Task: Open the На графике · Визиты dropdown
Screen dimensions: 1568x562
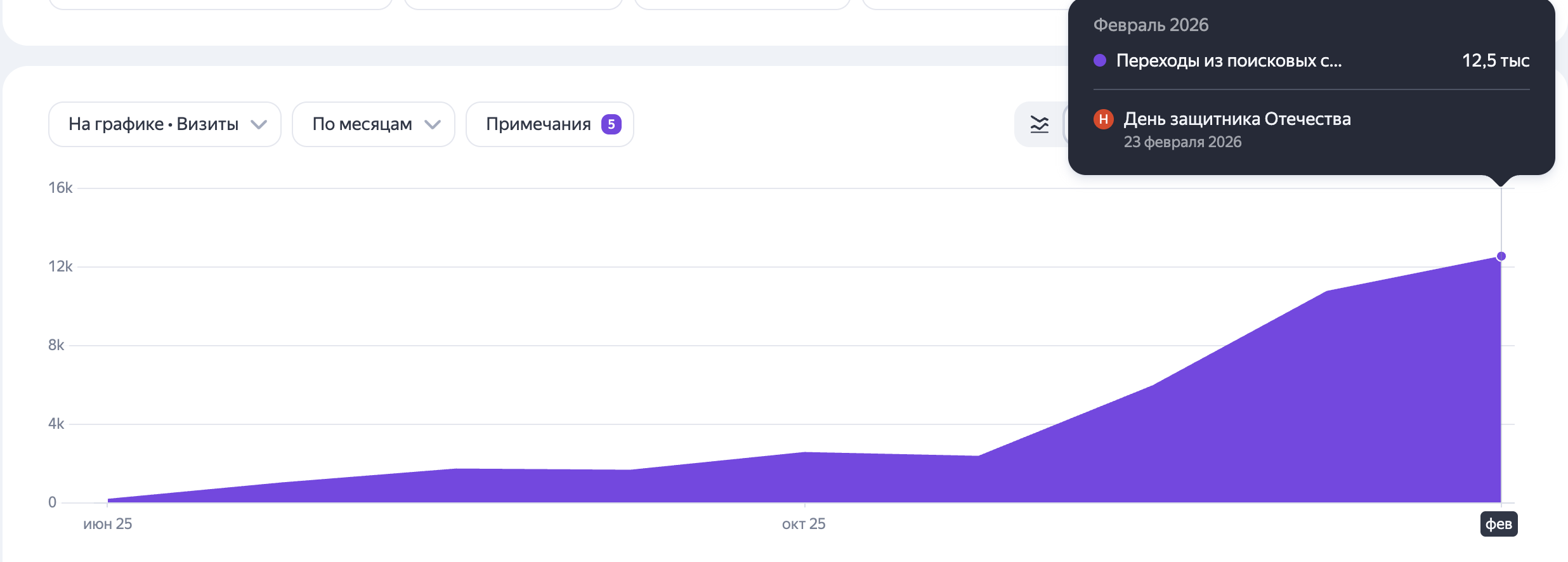Action: pyautogui.click(x=164, y=124)
